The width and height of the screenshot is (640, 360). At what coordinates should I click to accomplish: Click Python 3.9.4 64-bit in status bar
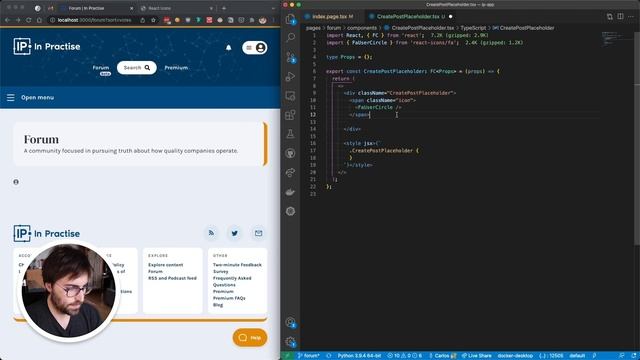coord(359,356)
